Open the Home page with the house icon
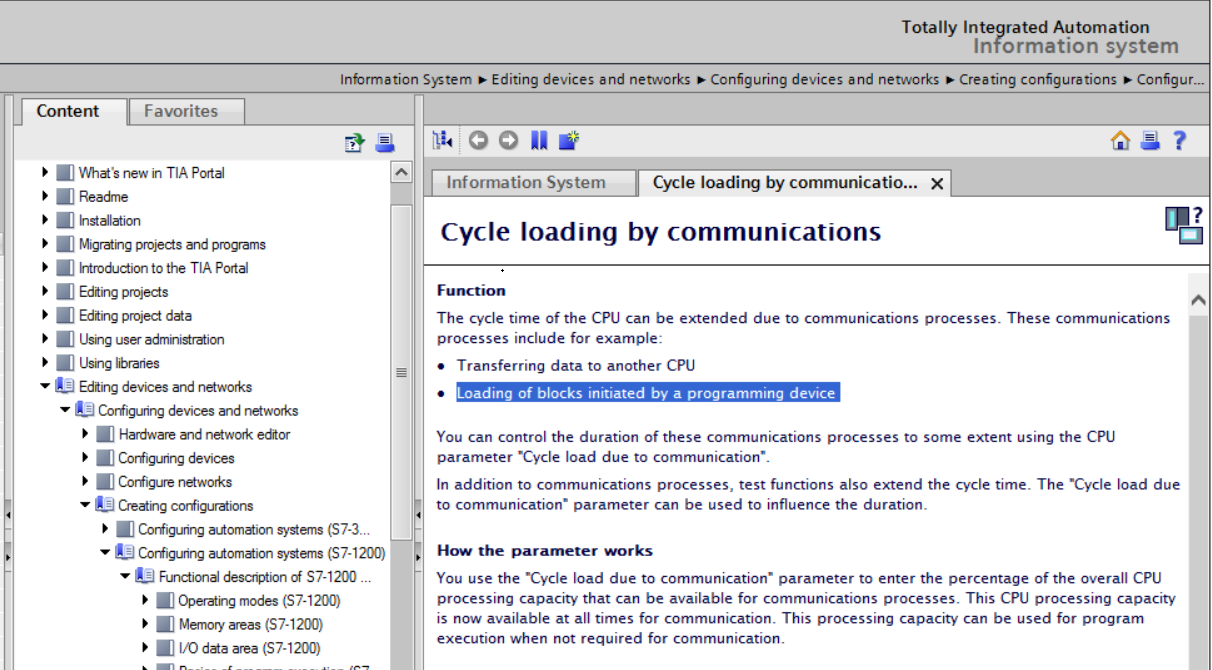Viewport: 1212px width, 670px height. [x=1120, y=141]
